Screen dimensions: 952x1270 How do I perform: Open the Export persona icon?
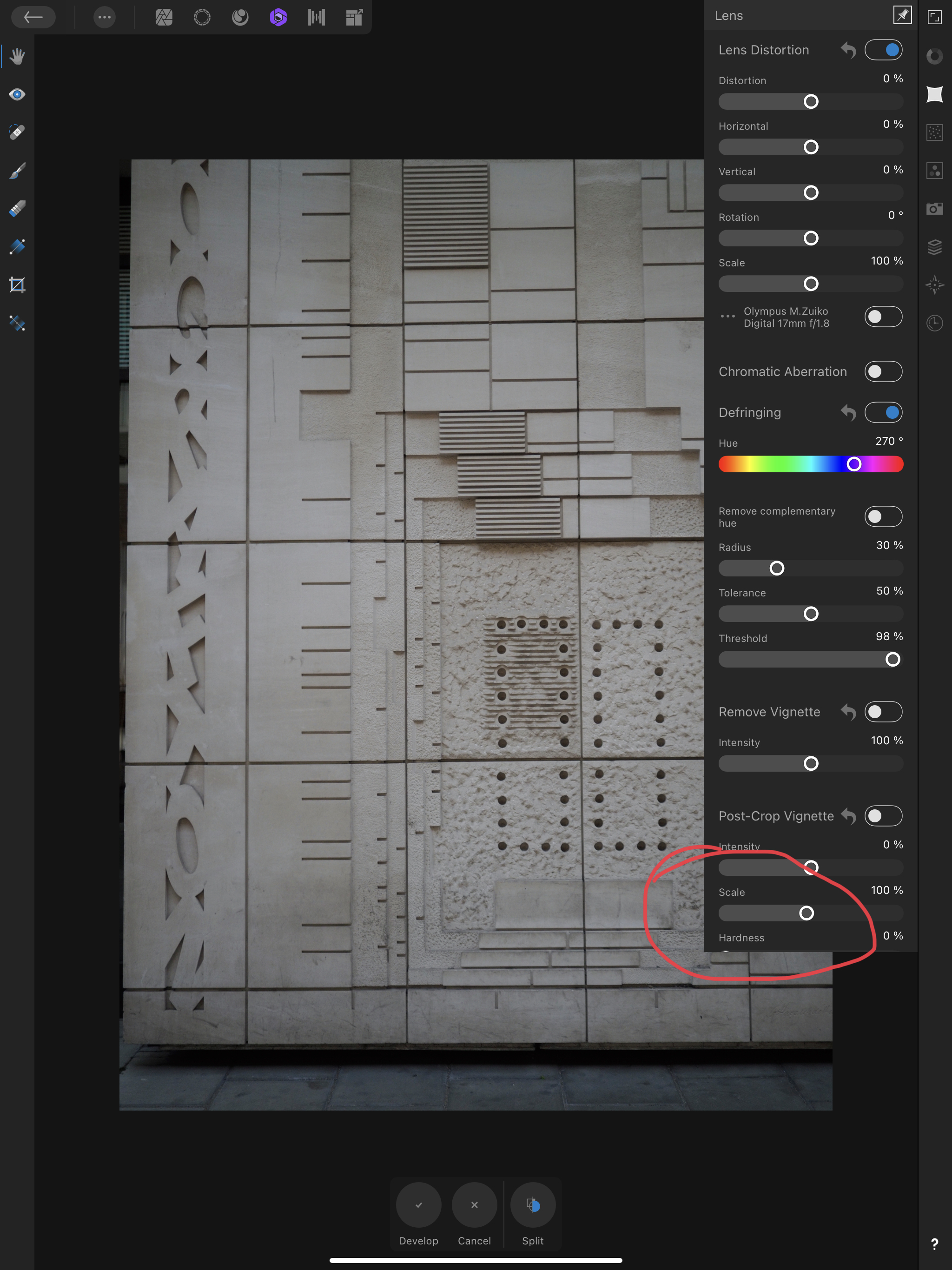coord(354,17)
